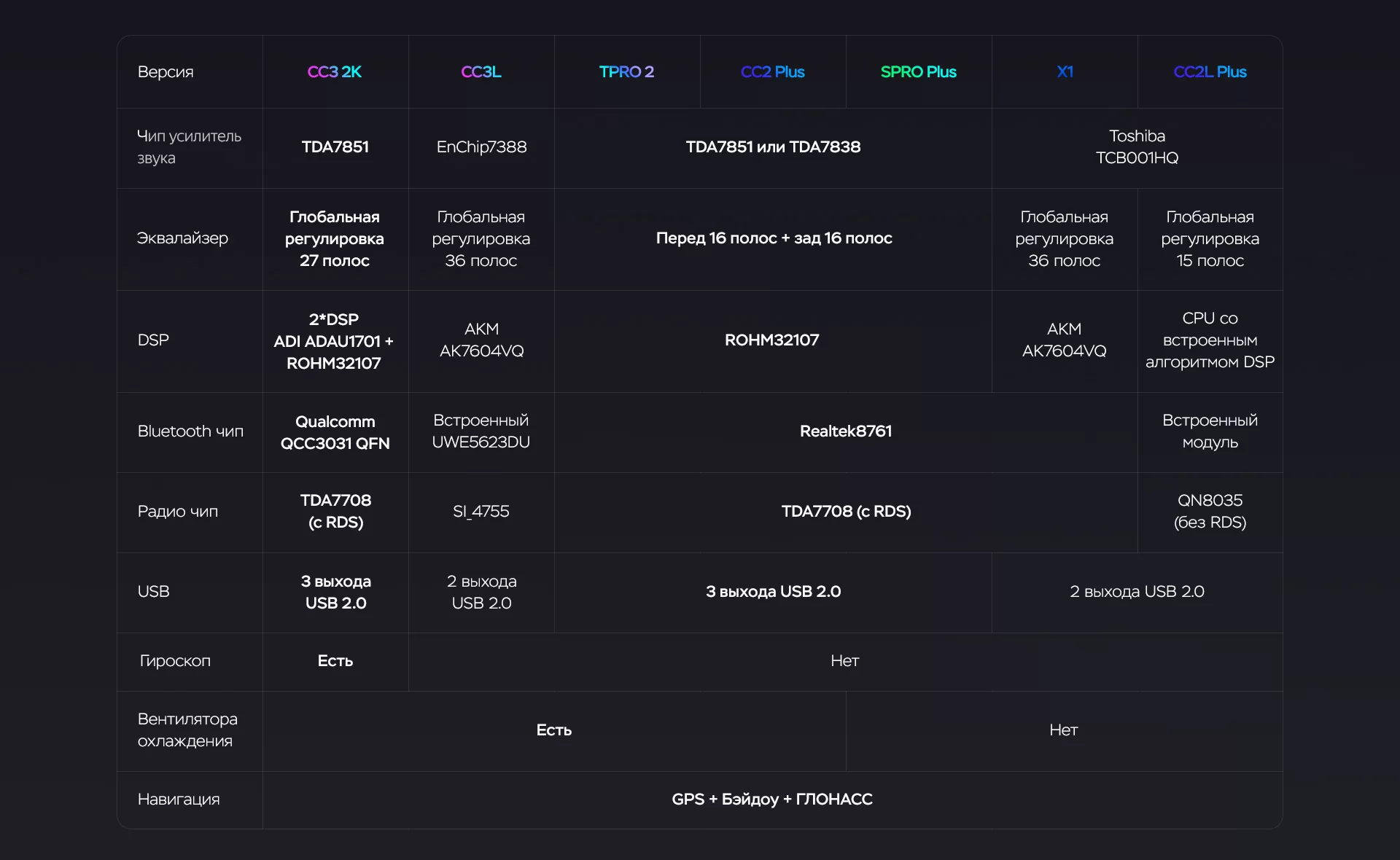Select the CC3L version header
1400x860 pixels.
pyautogui.click(x=481, y=72)
